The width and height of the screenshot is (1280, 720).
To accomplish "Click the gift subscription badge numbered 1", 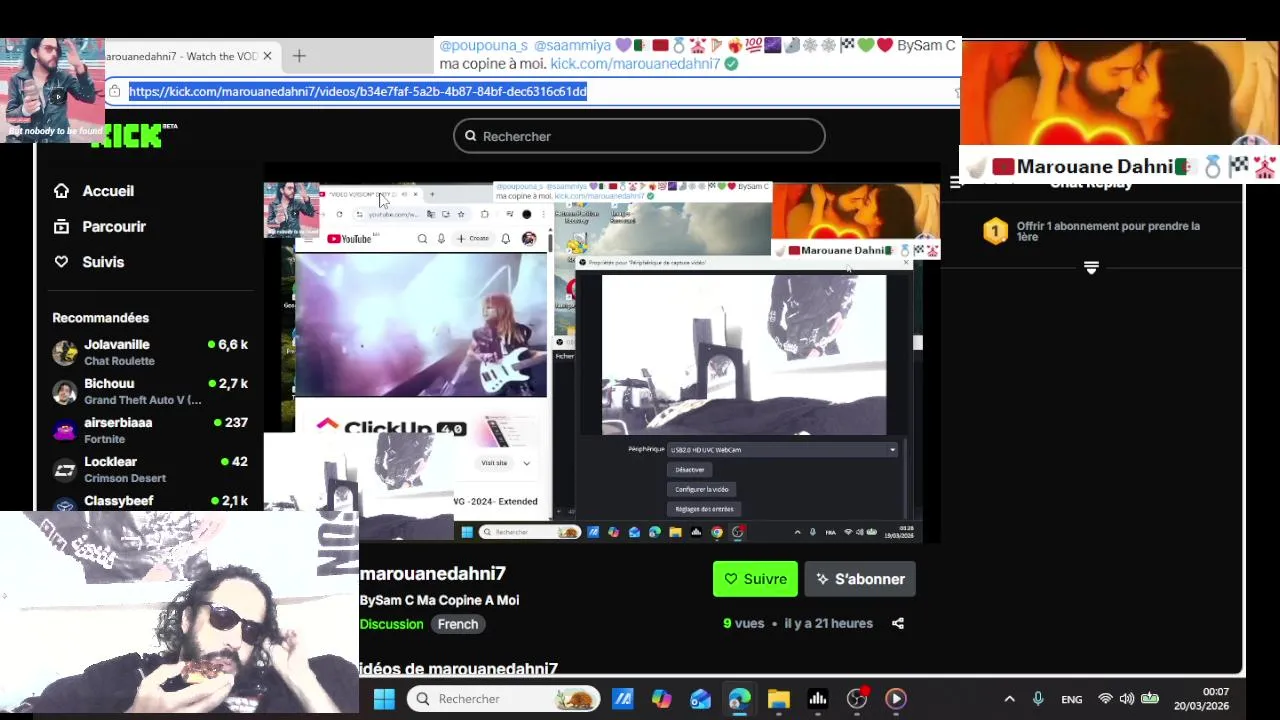I will [x=995, y=232].
